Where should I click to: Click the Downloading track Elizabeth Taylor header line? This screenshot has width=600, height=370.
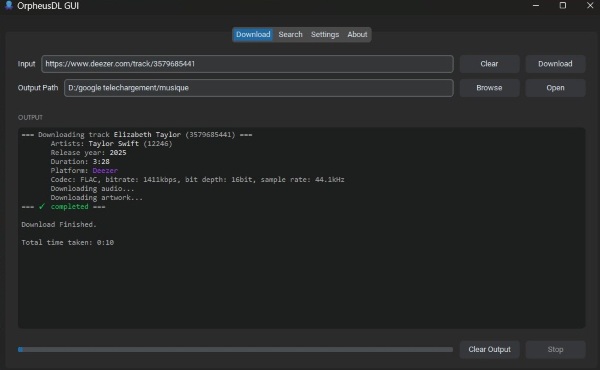pyautogui.click(x=137, y=135)
